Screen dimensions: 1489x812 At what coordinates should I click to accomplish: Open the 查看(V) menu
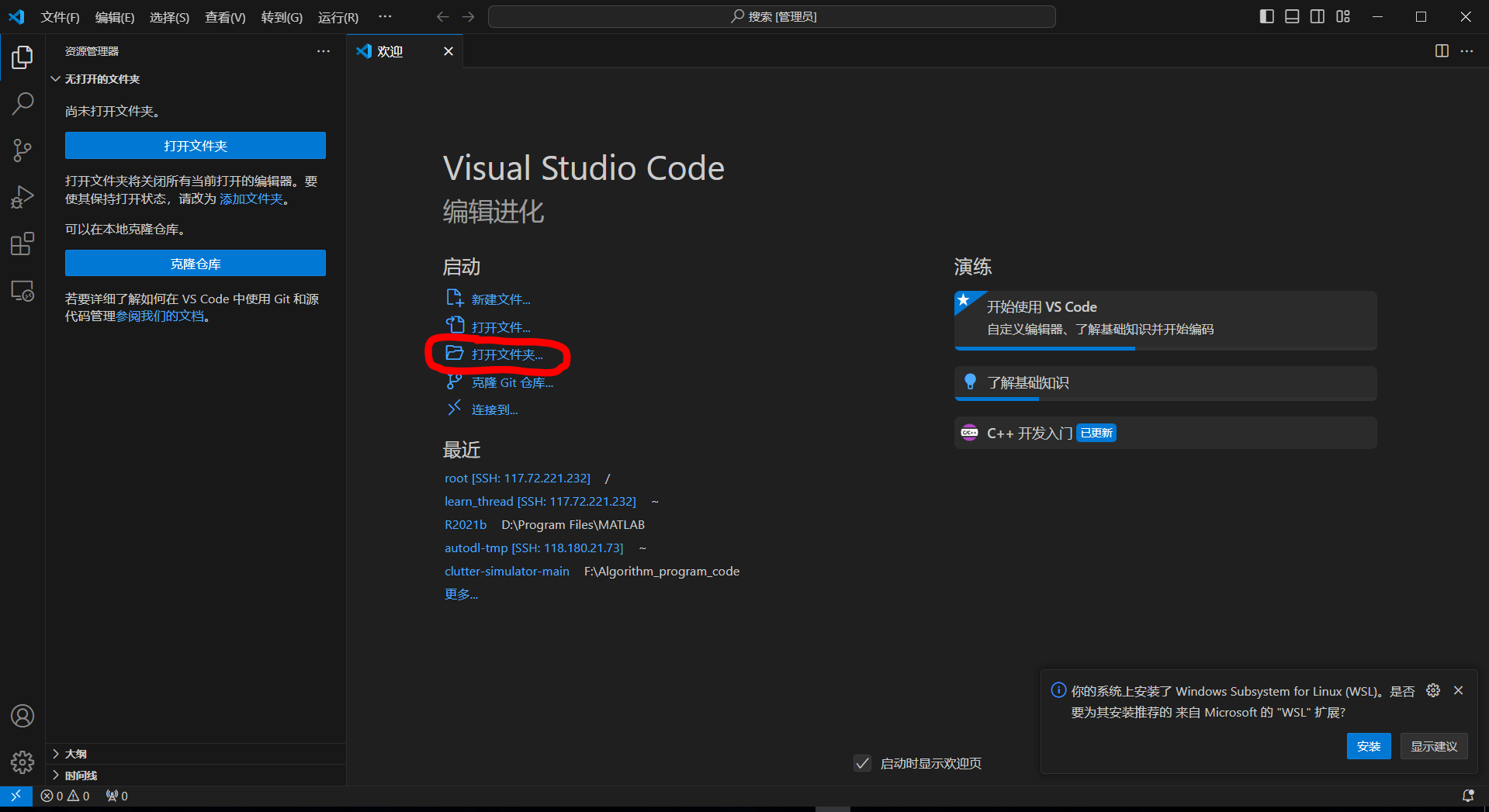click(x=225, y=17)
